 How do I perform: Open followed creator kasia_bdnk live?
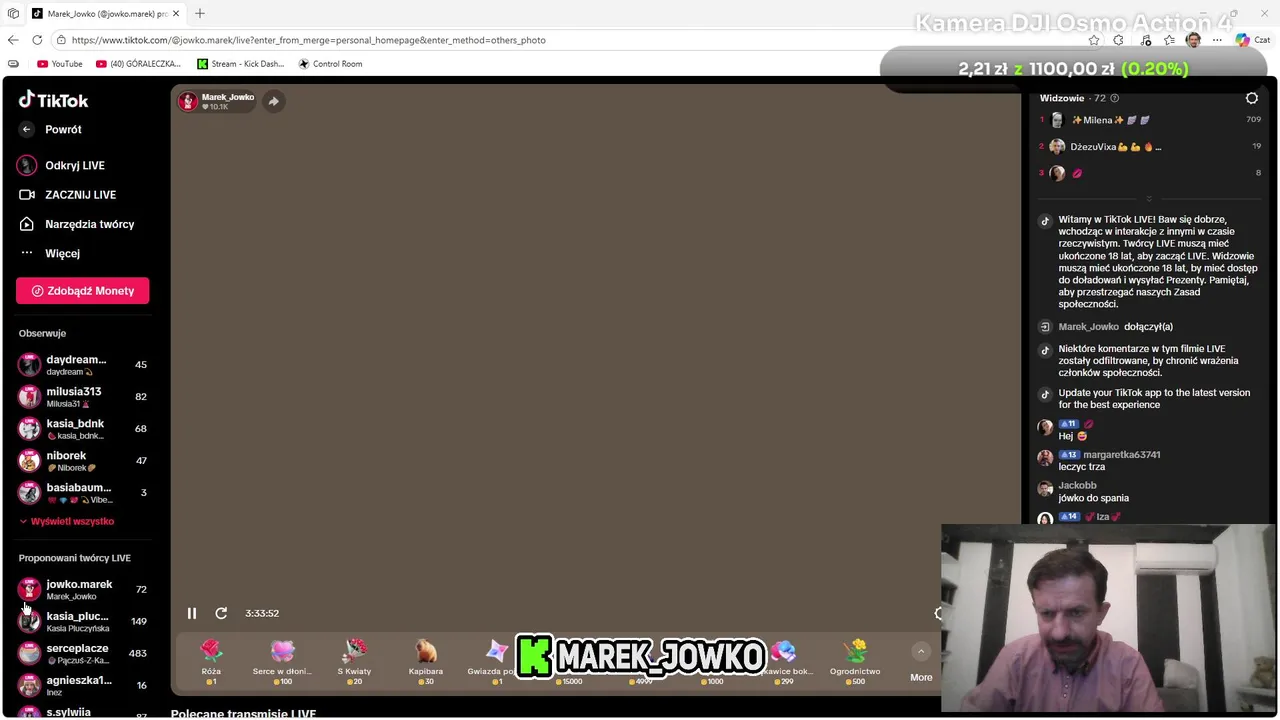point(82,429)
